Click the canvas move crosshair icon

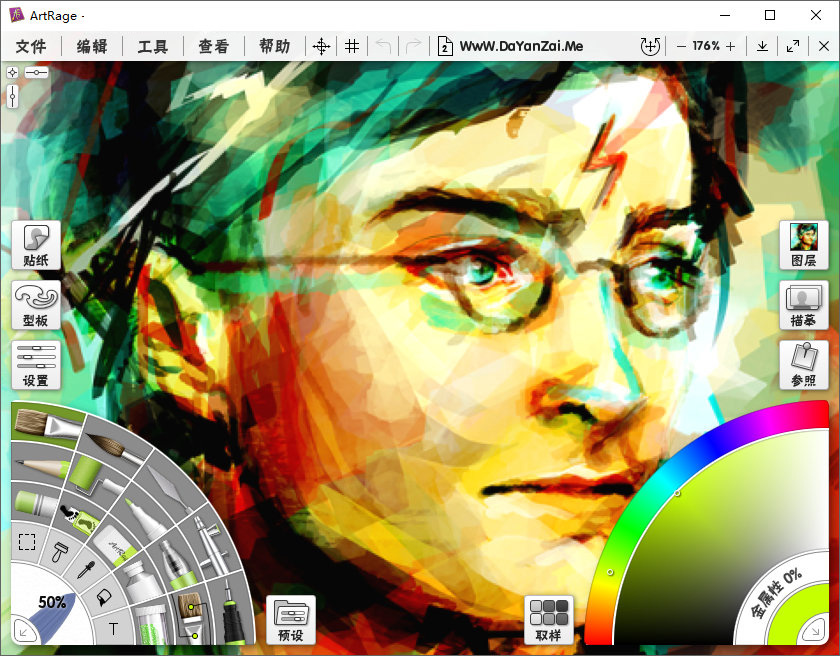(x=321, y=47)
